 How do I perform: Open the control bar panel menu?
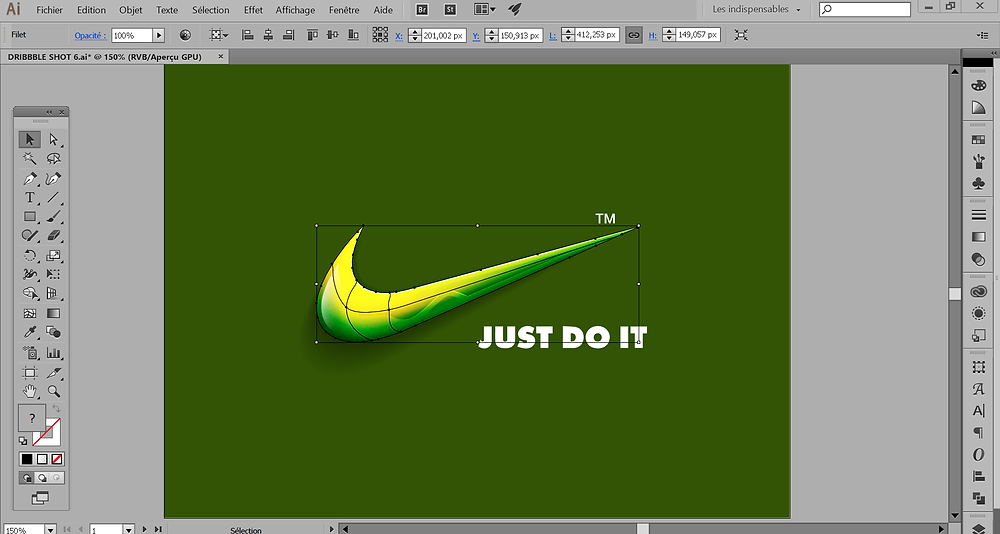click(982, 35)
